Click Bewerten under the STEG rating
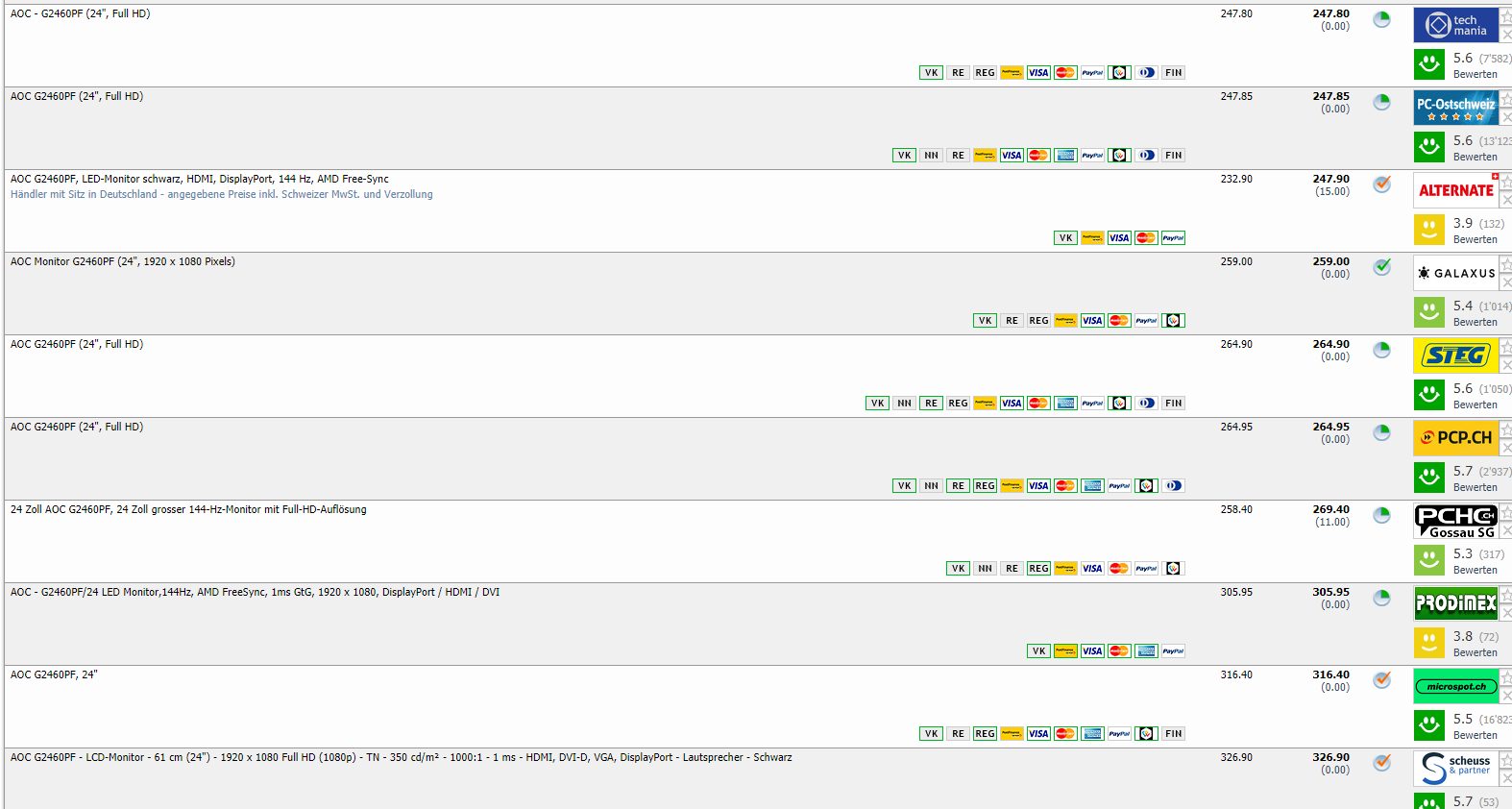The height and width of the screenshot is (809, 1512). [x=1475, y=405]
